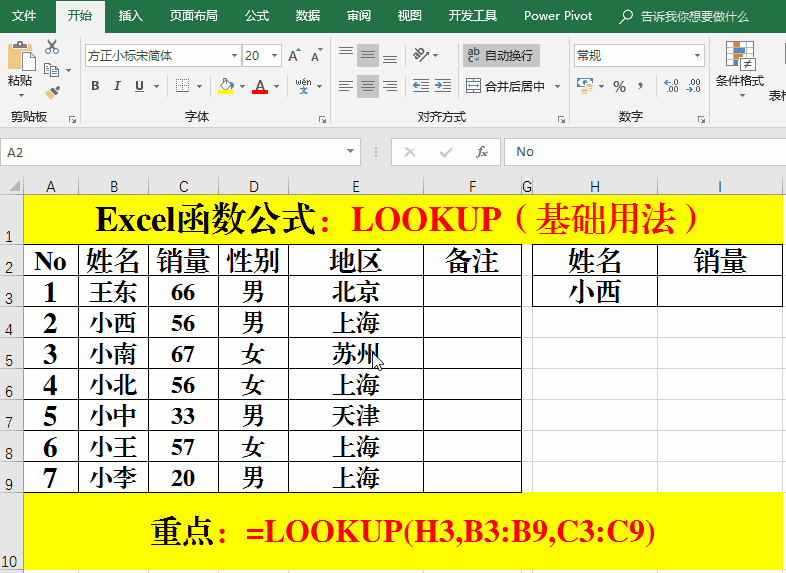The height and width of the screenshot is (573, 786).
Task: Open the 公式 ribbon tab
Action: tap(256, 16)
